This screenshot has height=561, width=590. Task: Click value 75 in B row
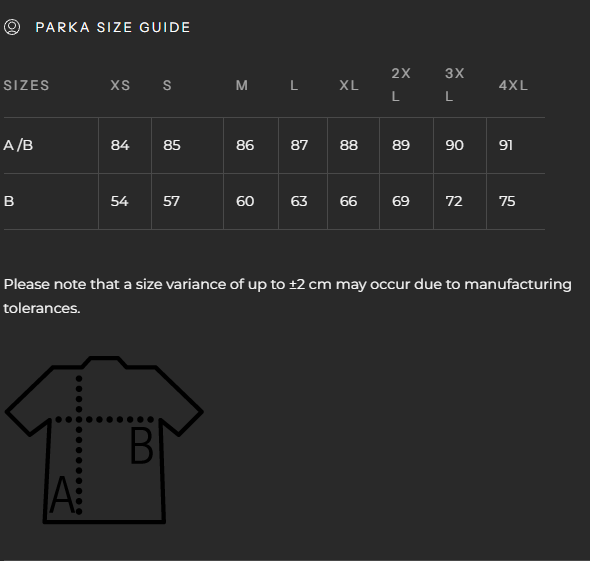point(507,201)
